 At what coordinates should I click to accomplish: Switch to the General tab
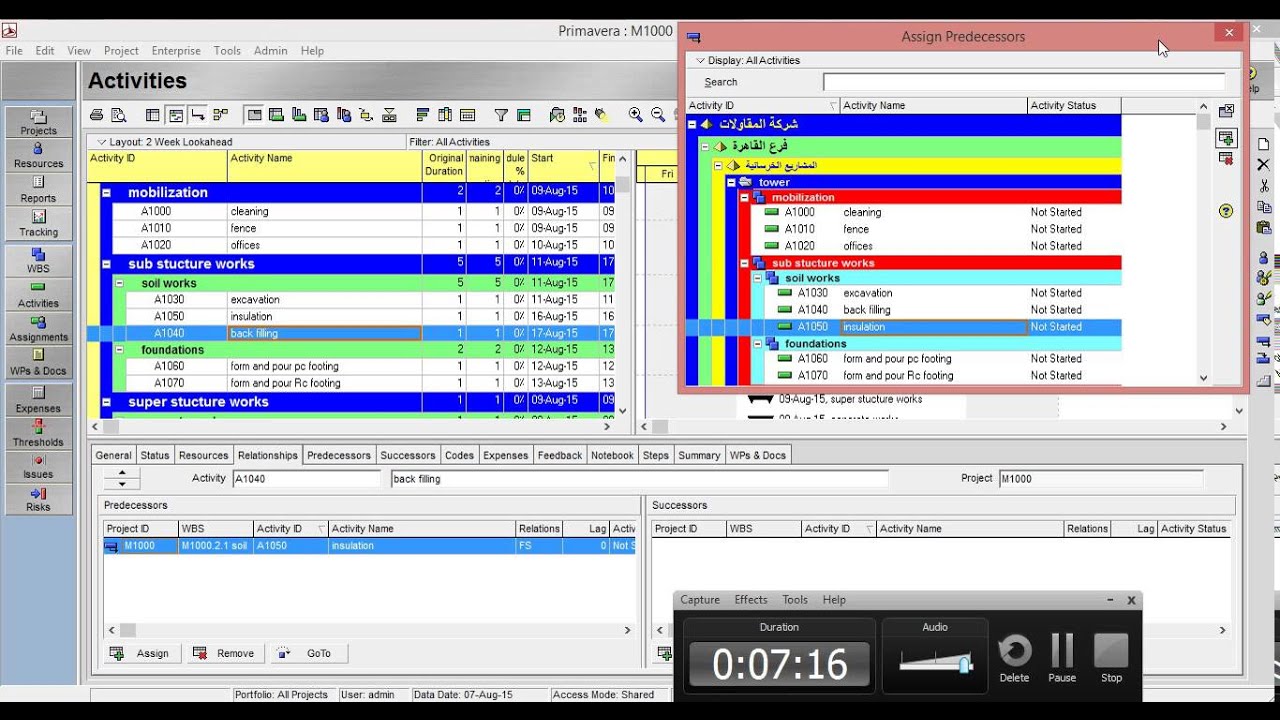click(113, 455)
